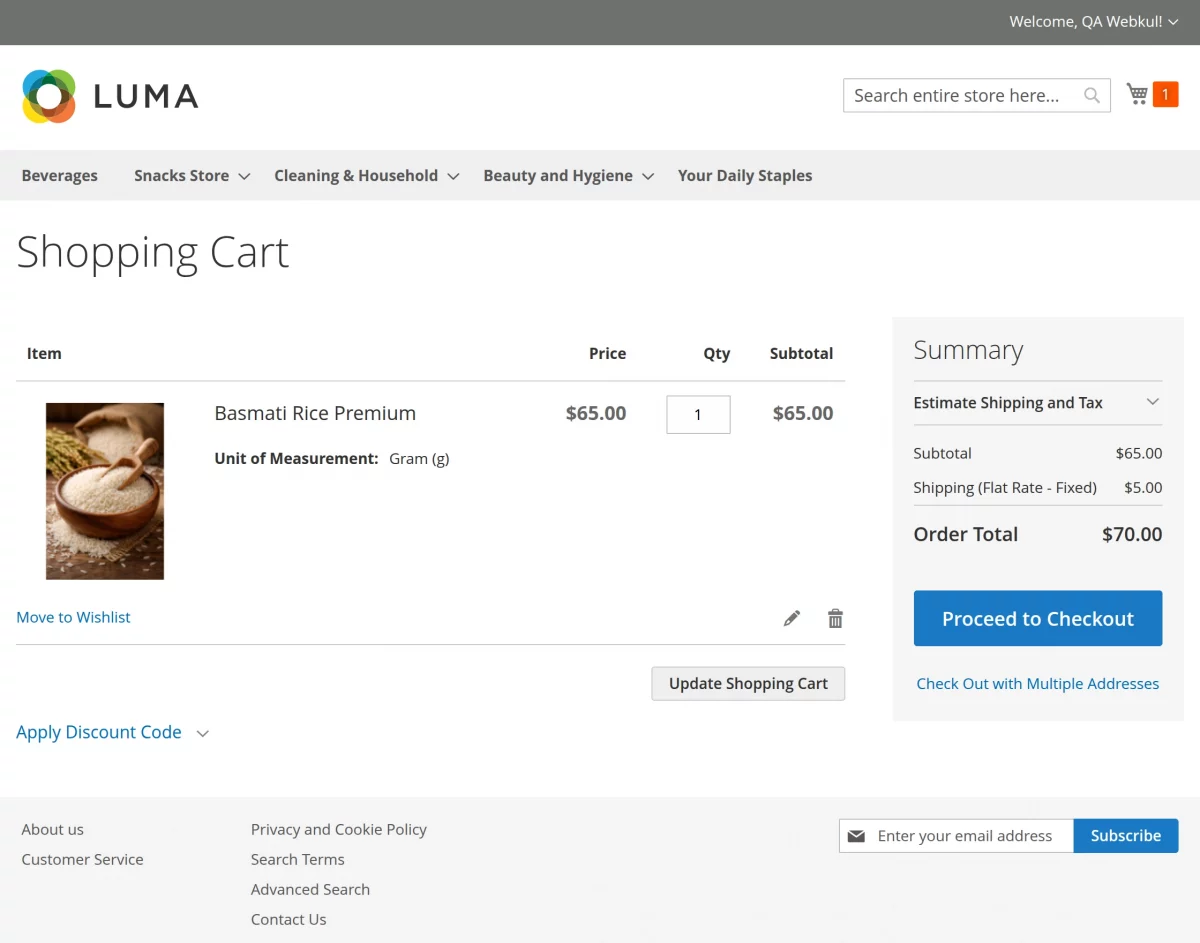
Task: Click the envelope icon in newsletter field
Action: click(857, 835)
